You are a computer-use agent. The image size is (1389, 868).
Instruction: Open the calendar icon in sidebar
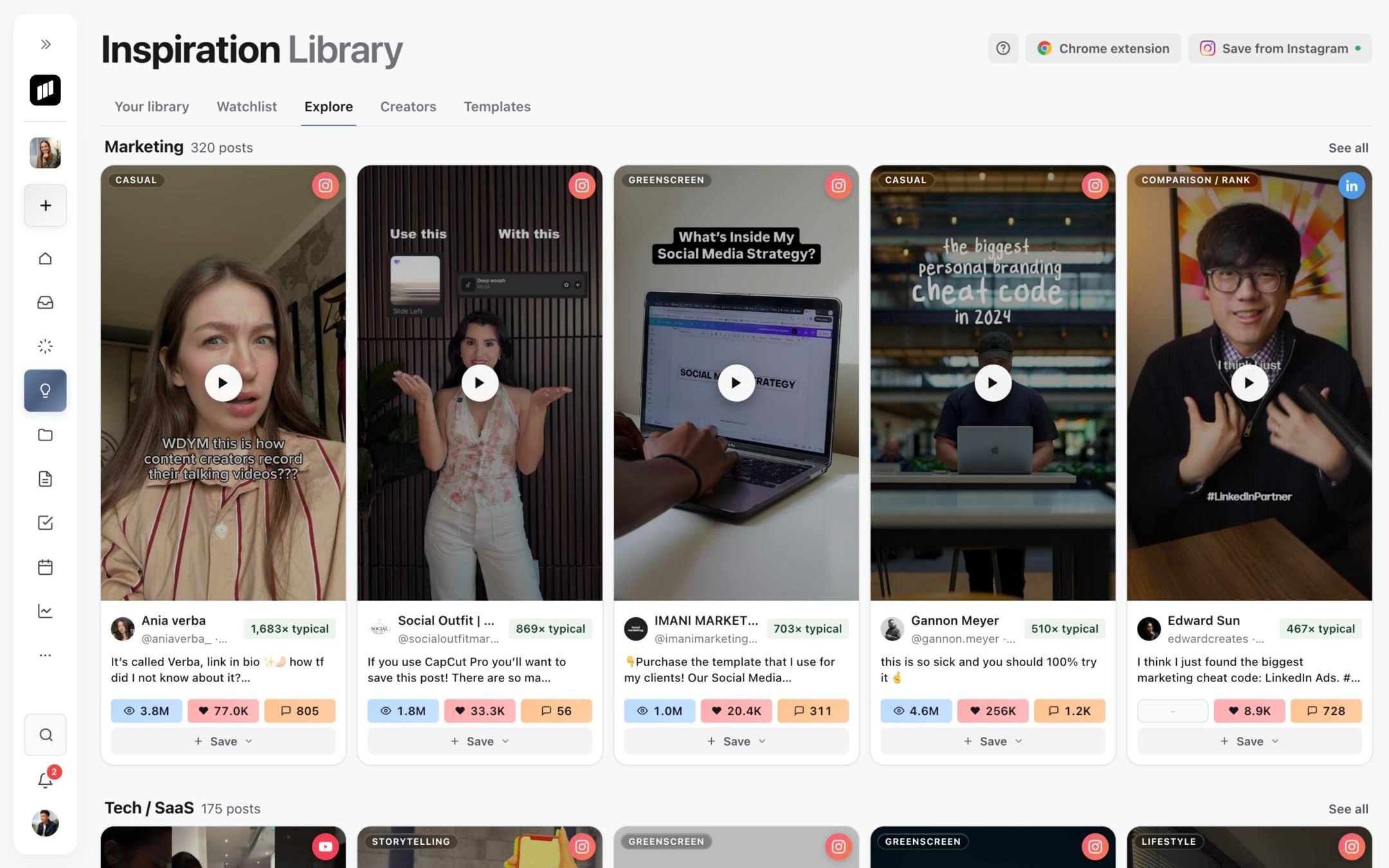pyautogui.click(x=45, y=567)
